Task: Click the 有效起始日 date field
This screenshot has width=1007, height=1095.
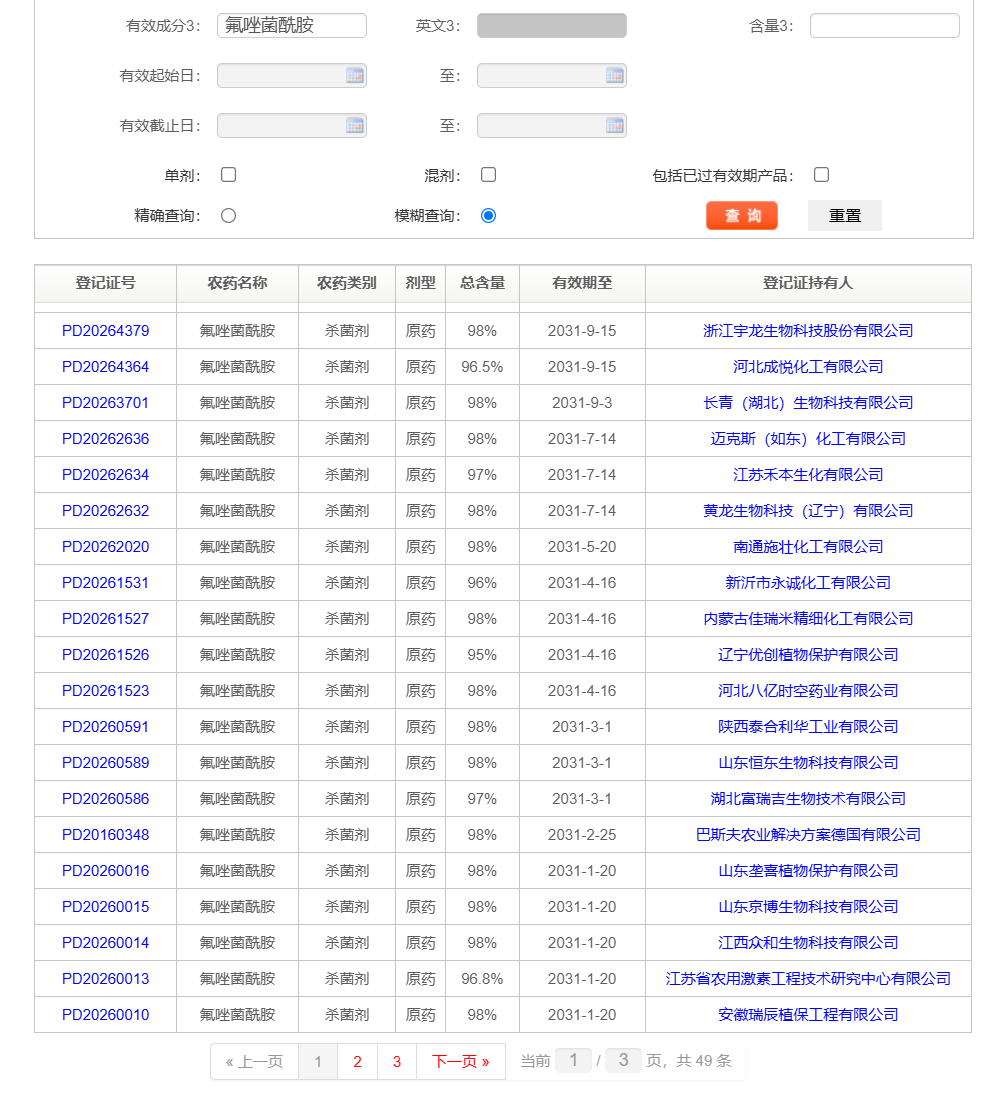Action: 292,75
